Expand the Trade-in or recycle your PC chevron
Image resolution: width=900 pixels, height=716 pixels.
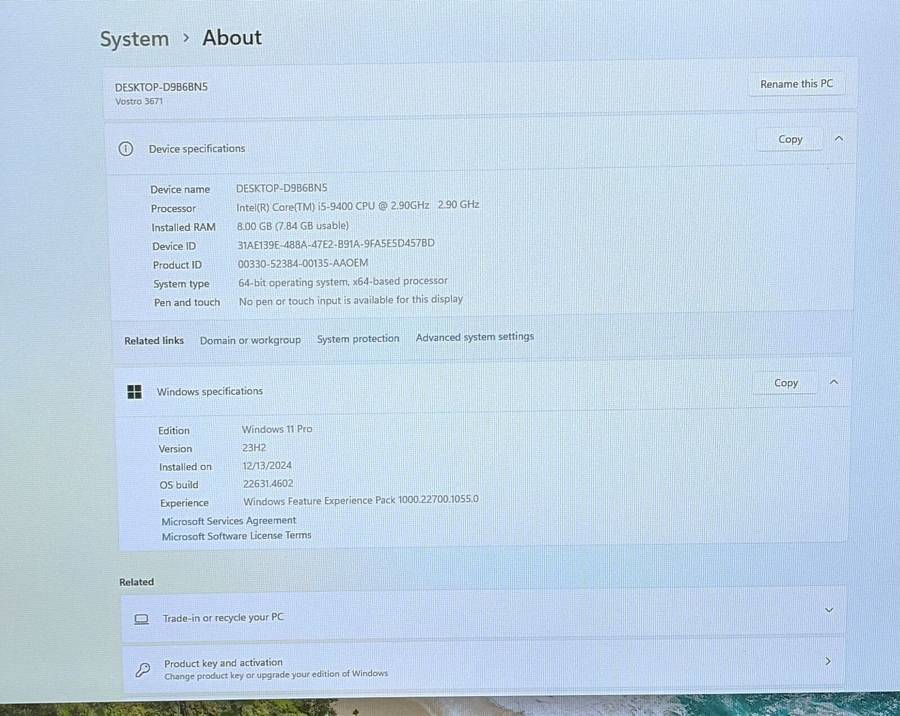coord(828,610)
